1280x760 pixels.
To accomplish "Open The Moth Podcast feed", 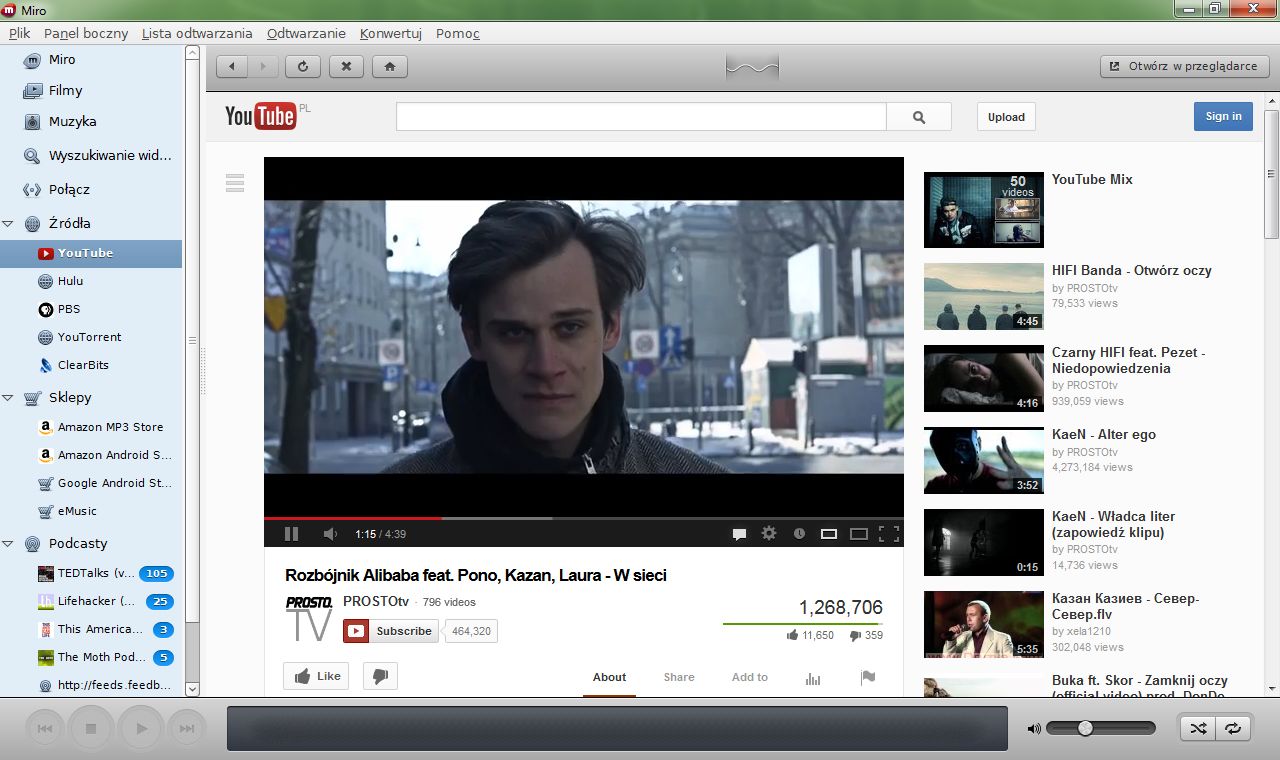I will (x=91, y=658).
